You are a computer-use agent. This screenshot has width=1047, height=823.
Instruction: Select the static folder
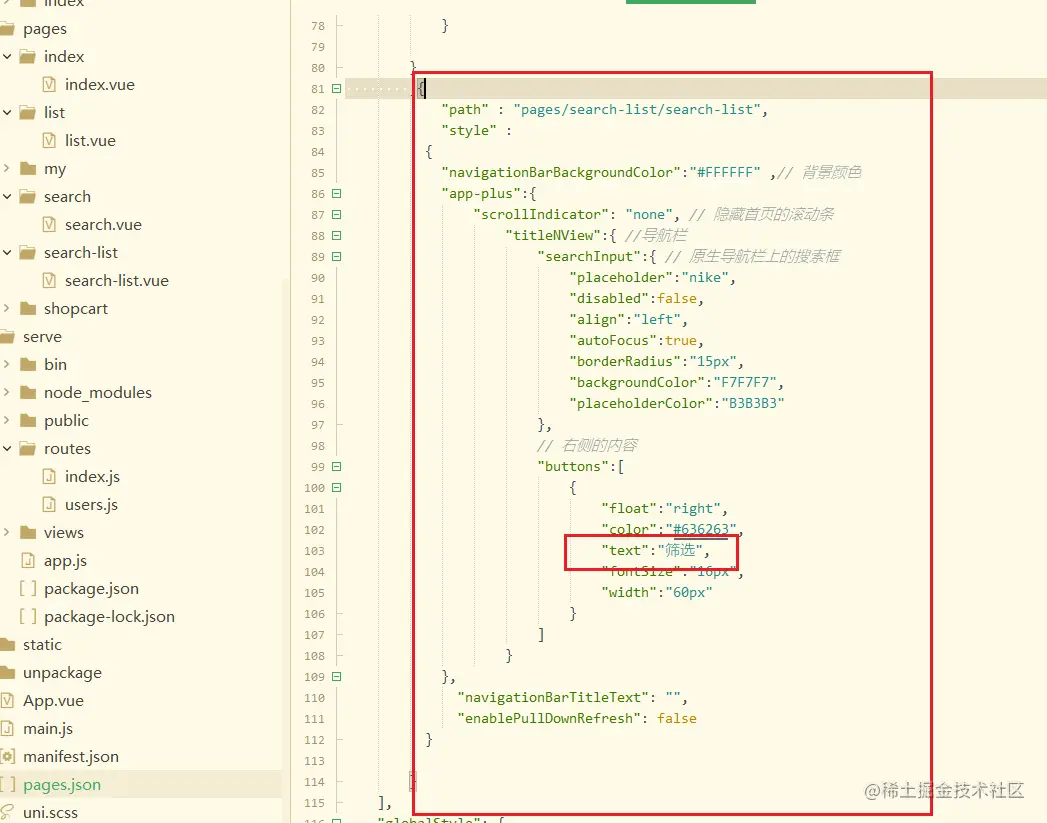[42, 644]
